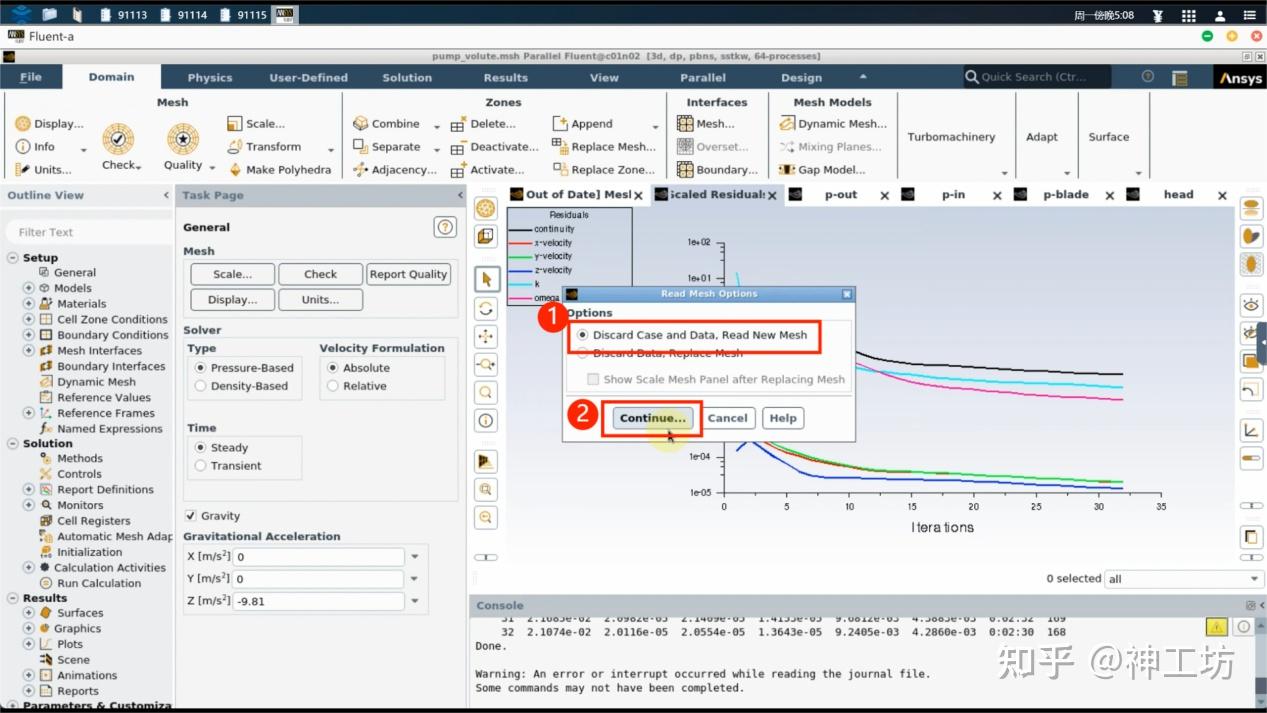The height and width of the screenshot is (713, 1267).
Task: Click the user account icon in system bar
Action: pyautogui.click(x=1220, y=15)
